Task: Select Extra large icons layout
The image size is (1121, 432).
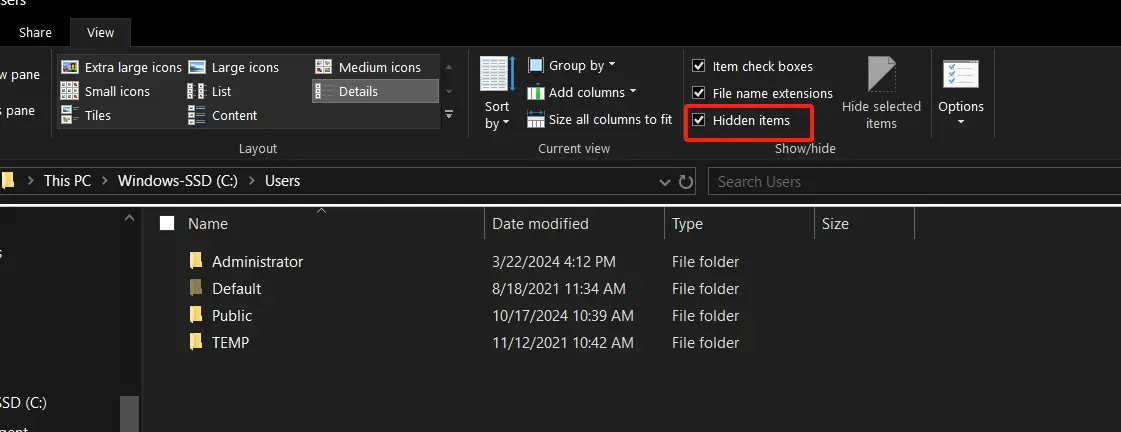Action: pos(121,67)
